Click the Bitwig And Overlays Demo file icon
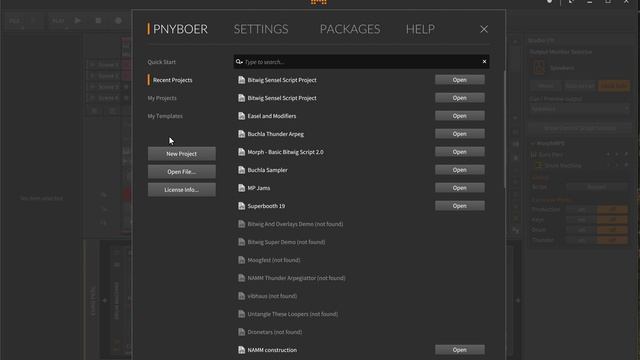Image resolution: width=640 pixels, height=360 pixels. [x=241, y=224]
